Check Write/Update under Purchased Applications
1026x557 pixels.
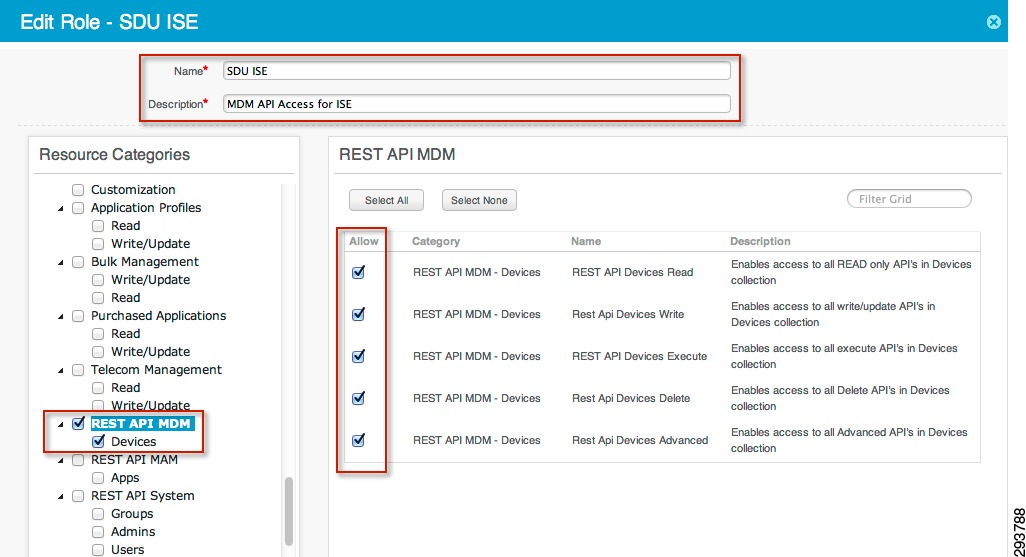[97, 352]
